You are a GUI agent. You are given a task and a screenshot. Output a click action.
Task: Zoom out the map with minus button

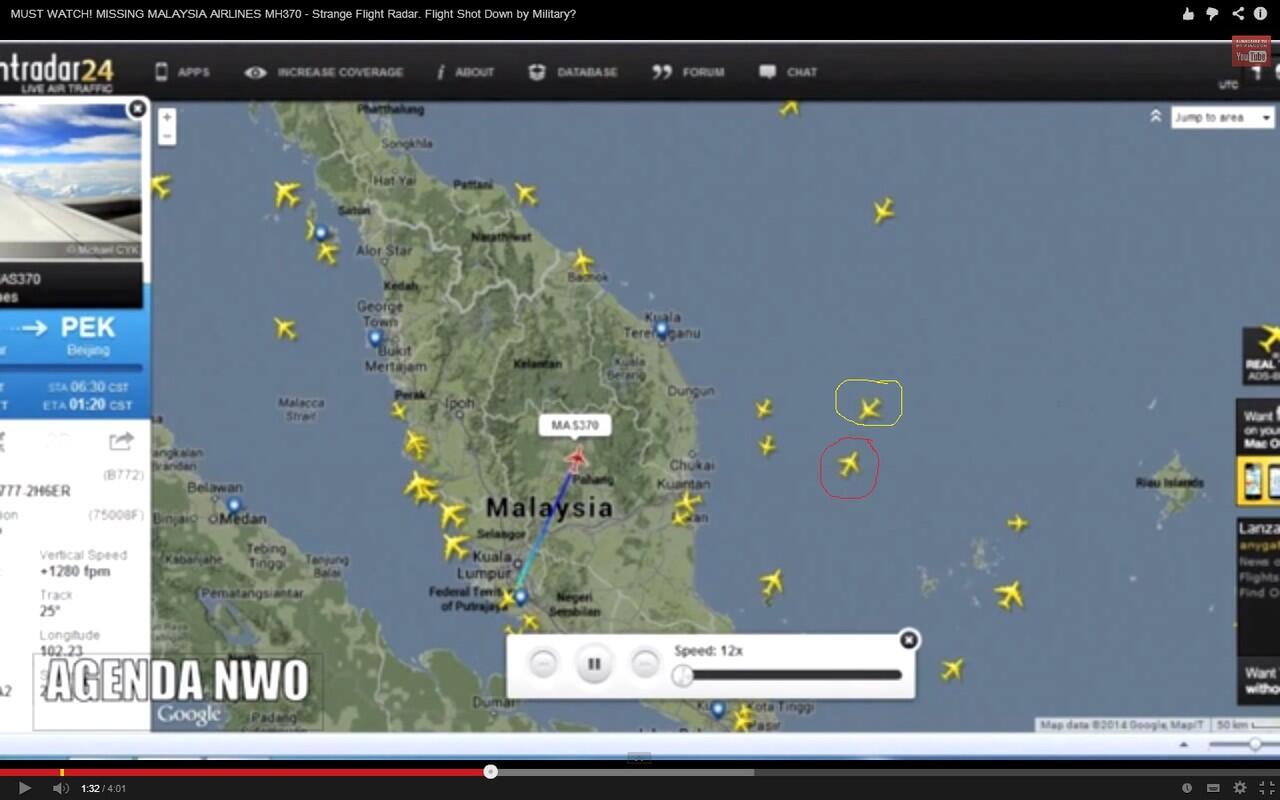(167, 136)
